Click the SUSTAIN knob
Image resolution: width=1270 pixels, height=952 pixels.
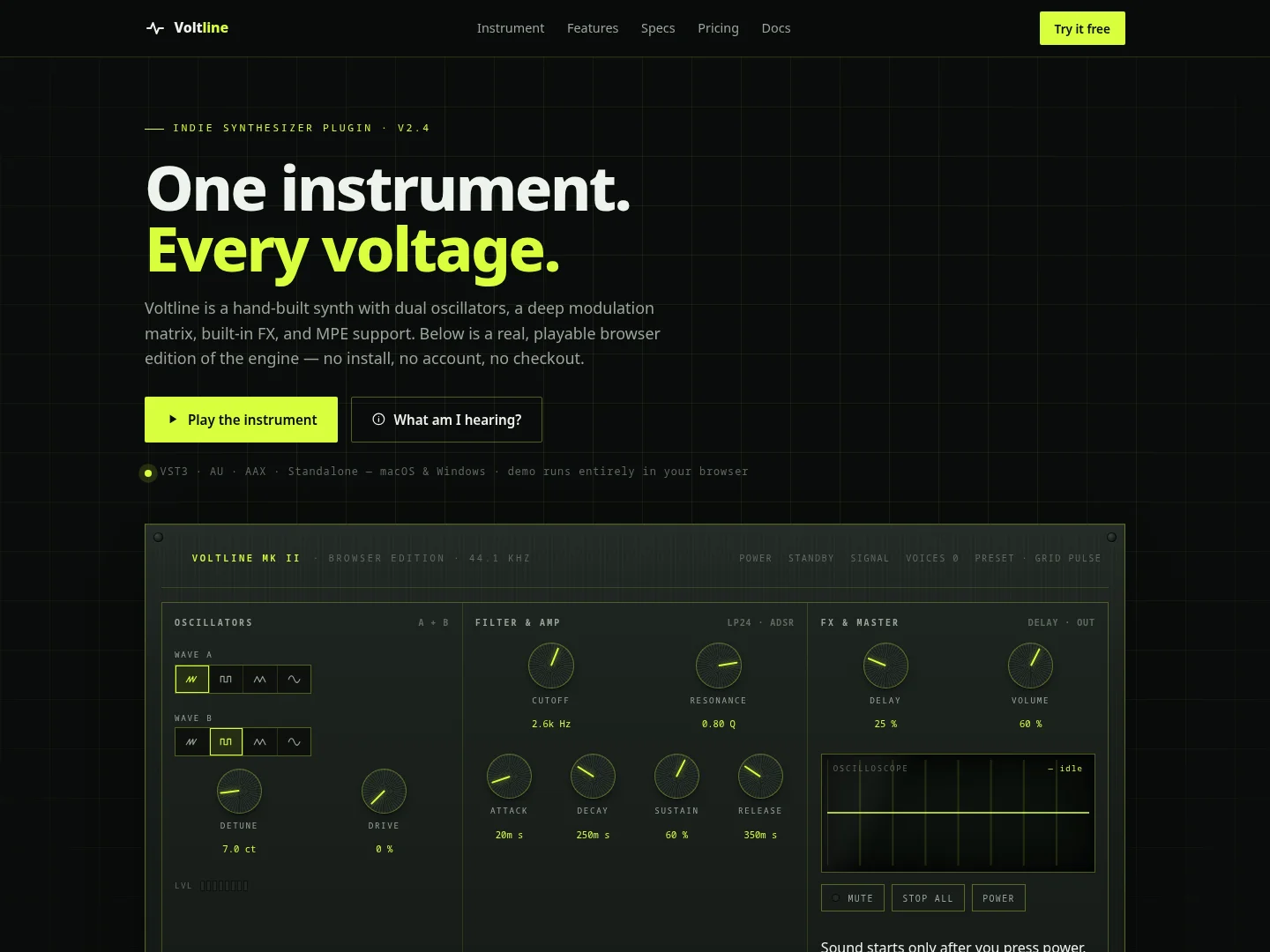coord(676,777)
